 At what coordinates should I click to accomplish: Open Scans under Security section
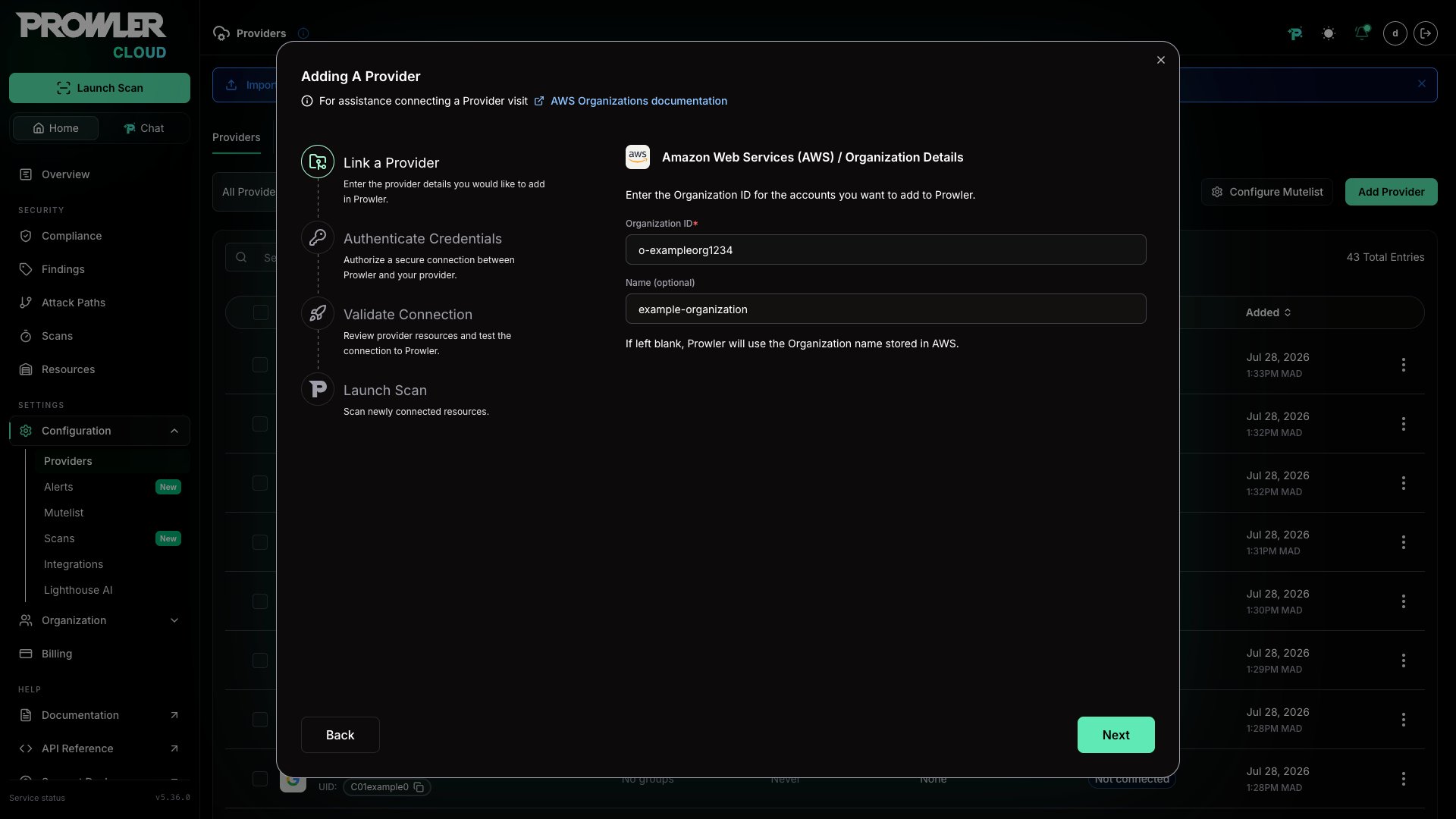[57, 336]
